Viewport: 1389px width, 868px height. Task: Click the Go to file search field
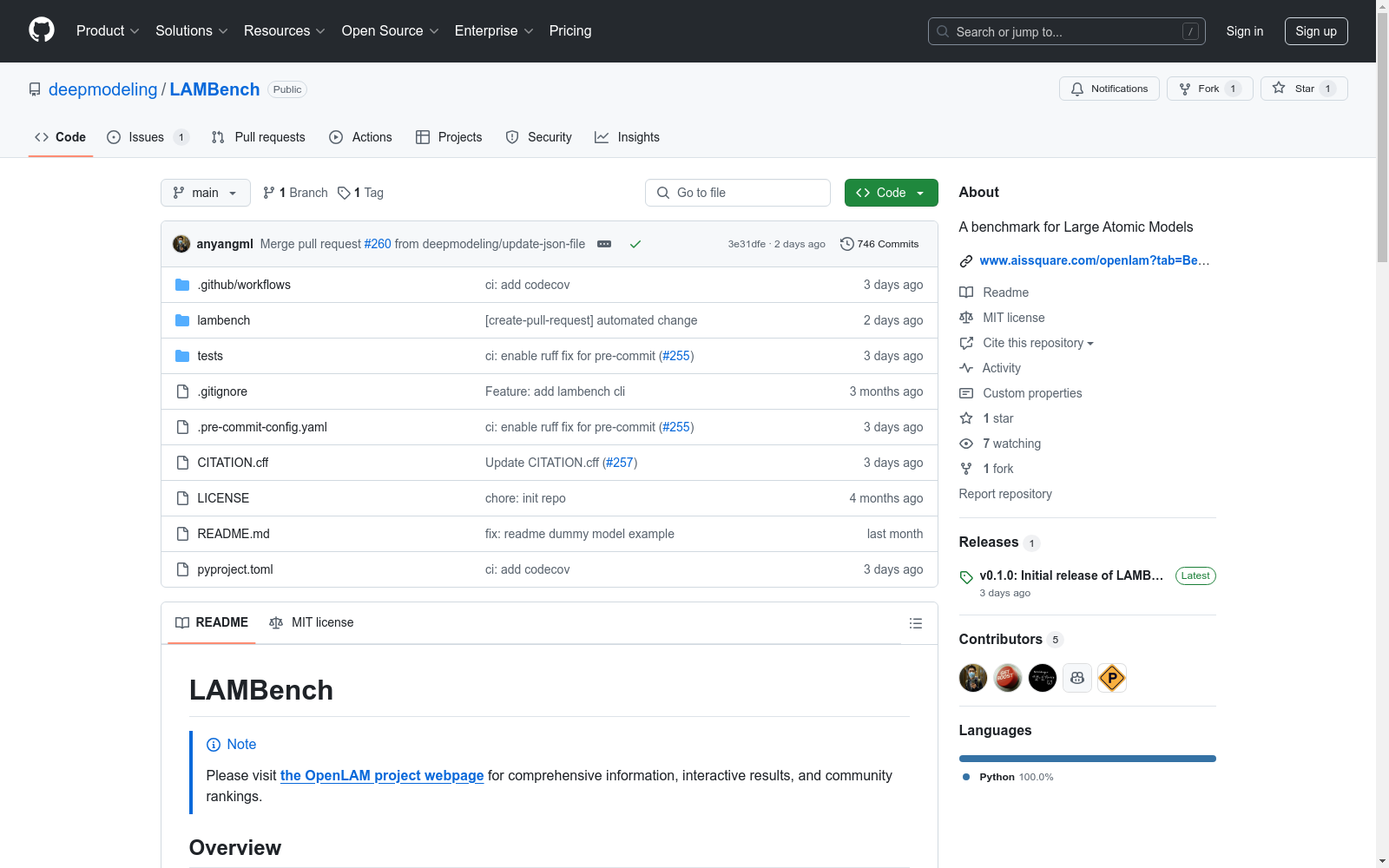738,193
